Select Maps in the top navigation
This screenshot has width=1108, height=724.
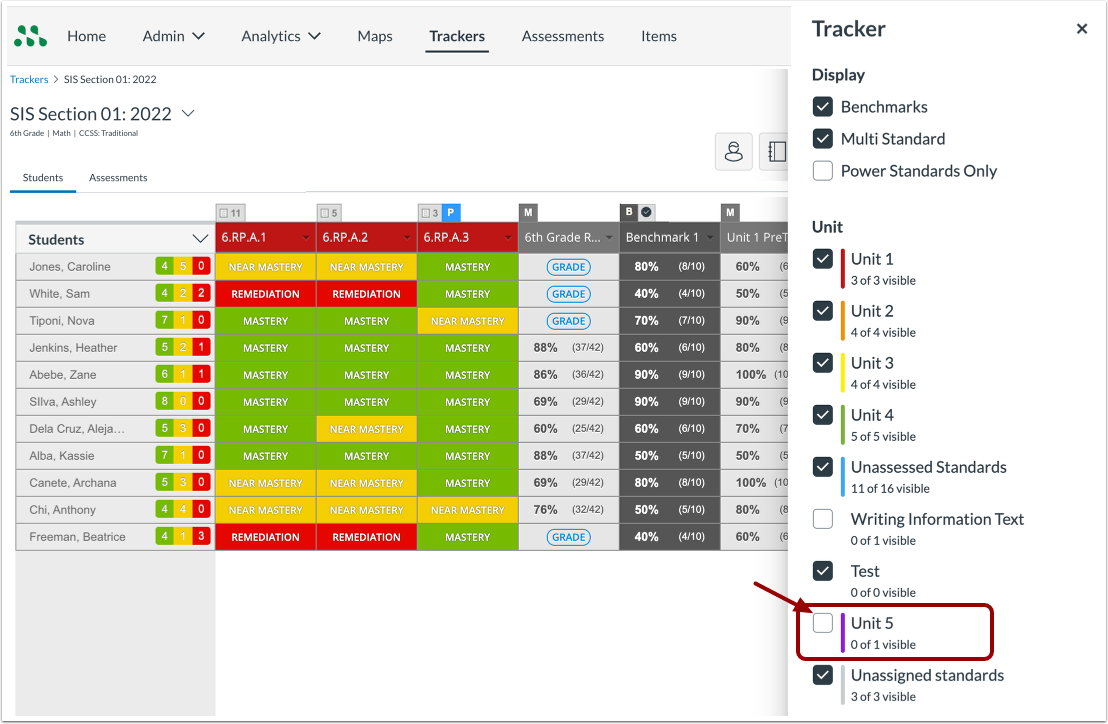tap(374, 36)
